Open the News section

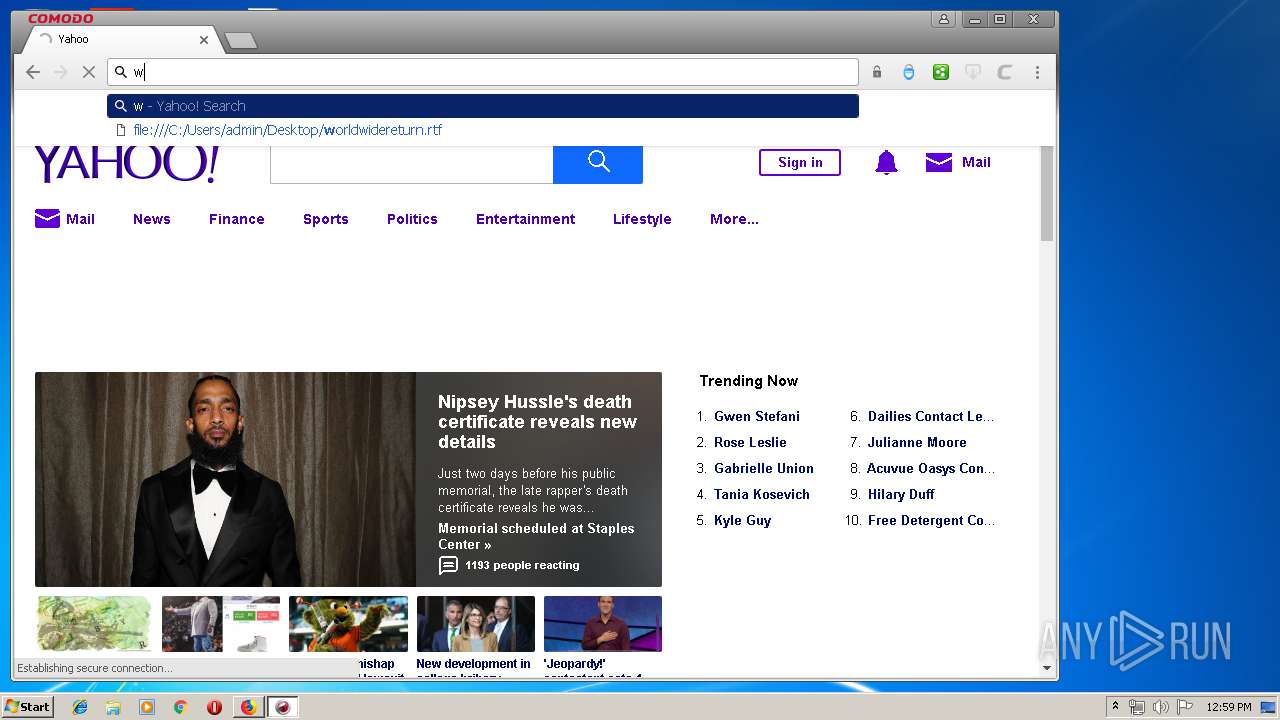[x=152, y=219]
